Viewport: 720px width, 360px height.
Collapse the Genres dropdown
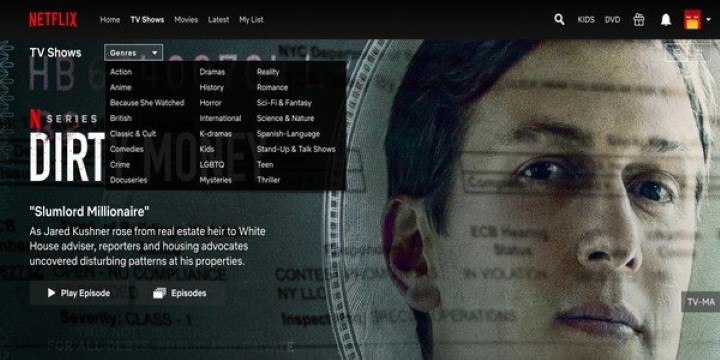[134, 53]
